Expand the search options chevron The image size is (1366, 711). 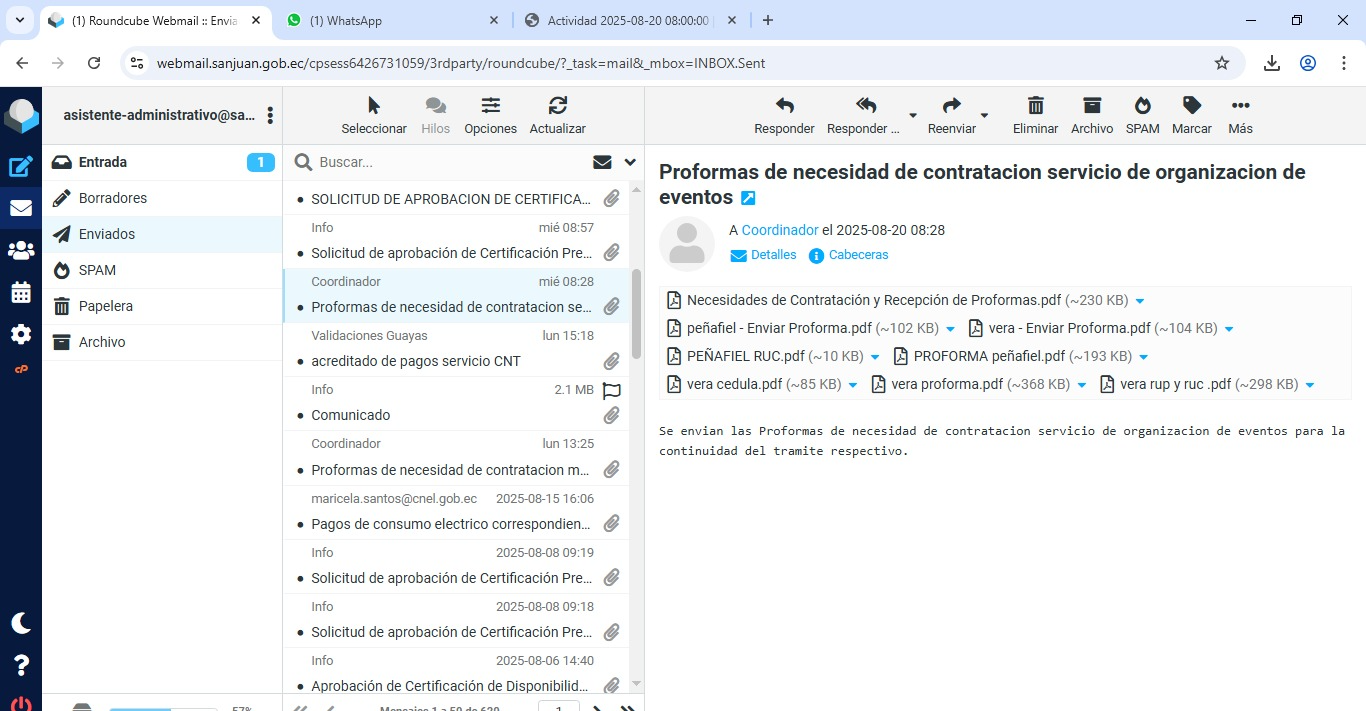[x=630, y=162]
